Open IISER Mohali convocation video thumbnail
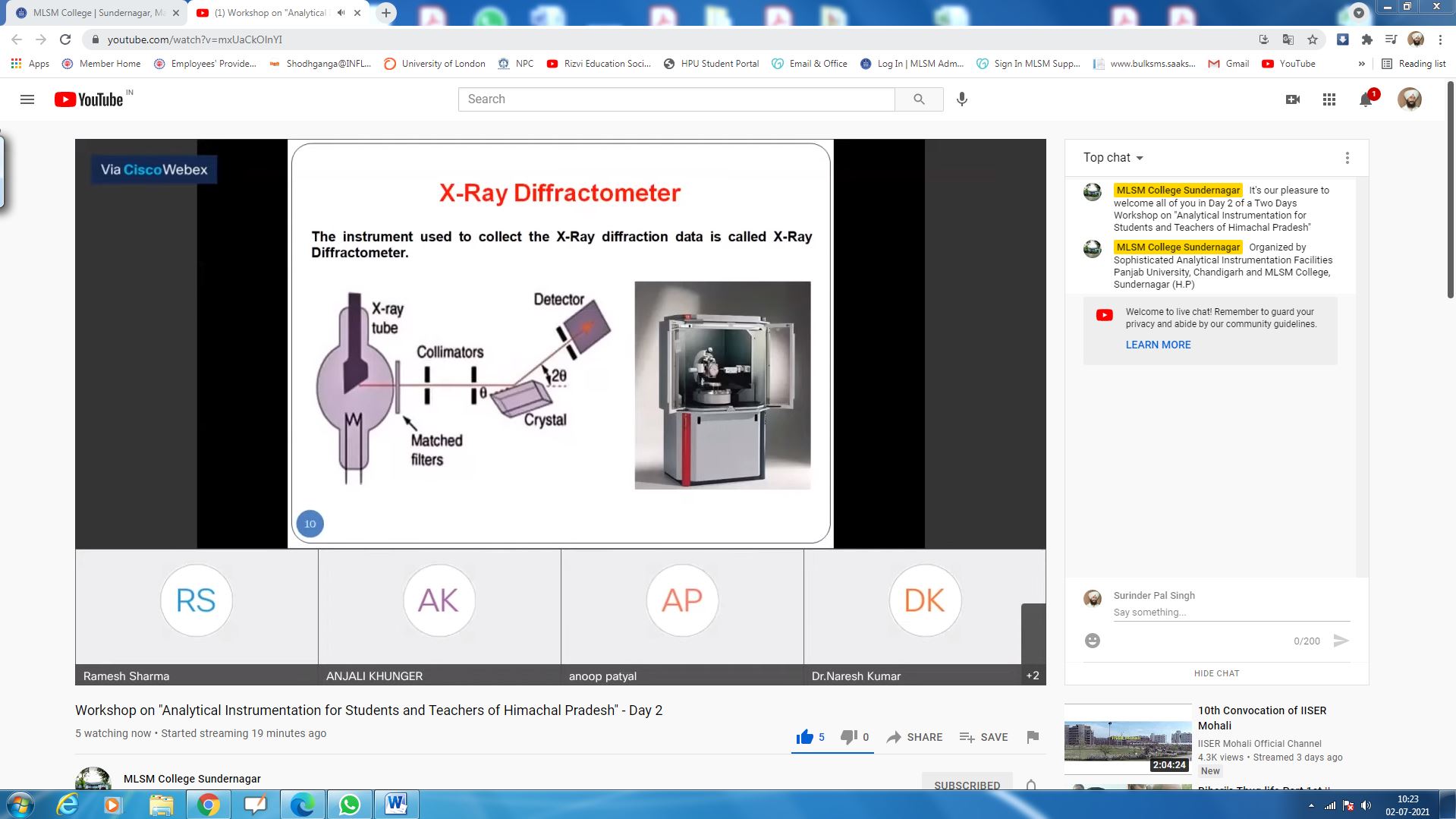 pos(1127,739)
